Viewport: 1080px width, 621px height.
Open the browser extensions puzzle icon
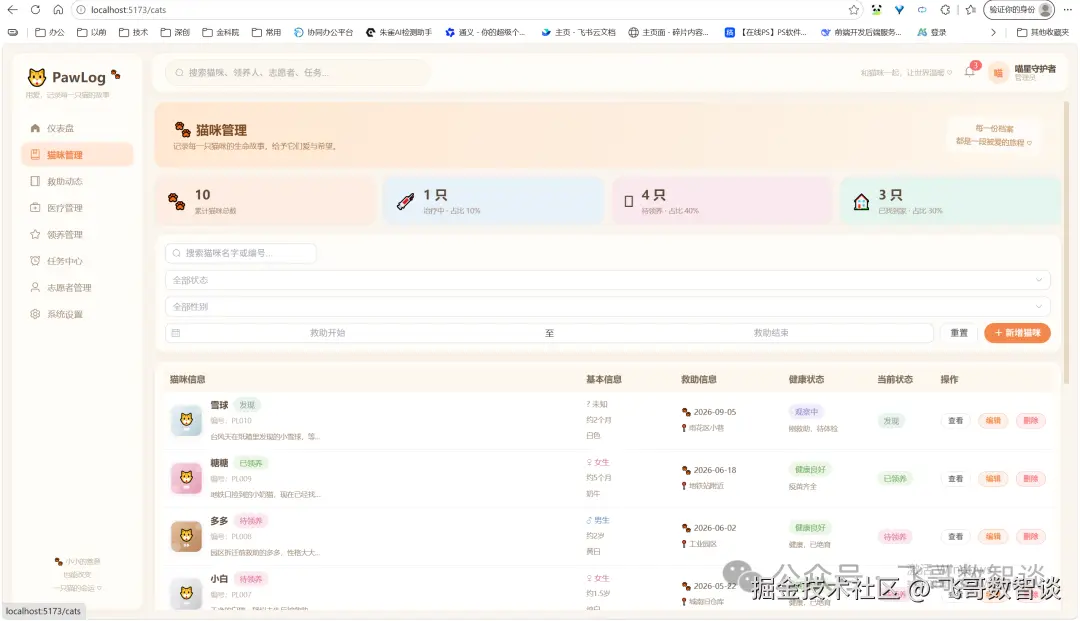946,10
